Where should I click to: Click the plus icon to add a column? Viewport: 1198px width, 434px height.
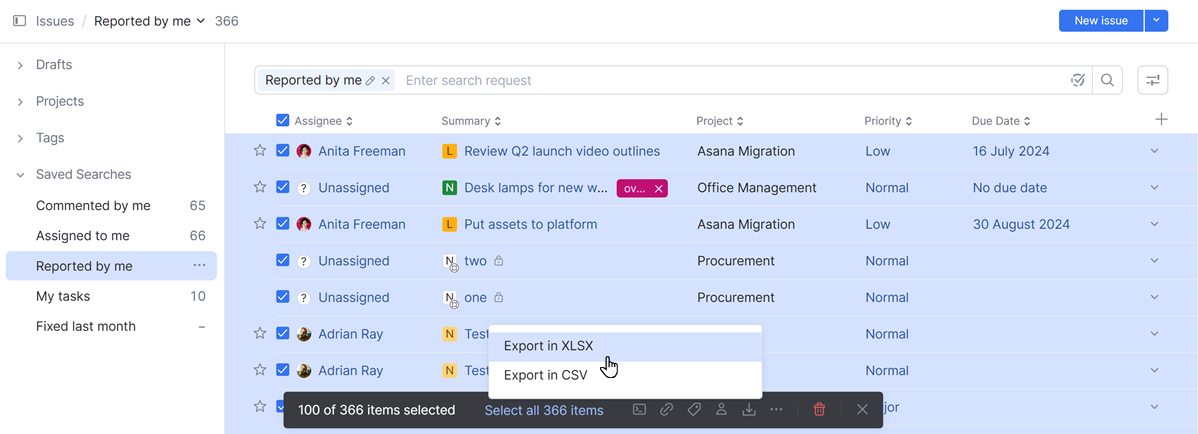point(1161,120)
